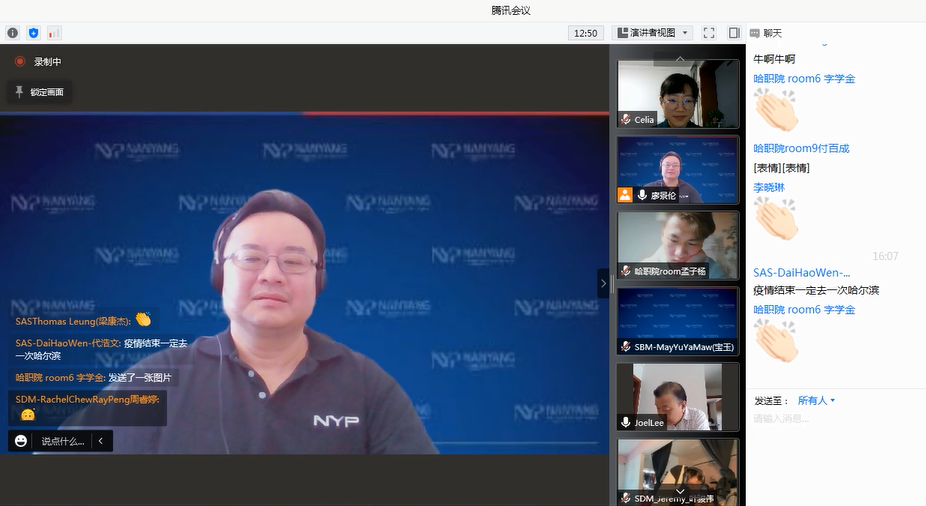The height and width of the screenshot is (506, 926).
Task: Enter full screen mode icon
Action: click(709, 33)
